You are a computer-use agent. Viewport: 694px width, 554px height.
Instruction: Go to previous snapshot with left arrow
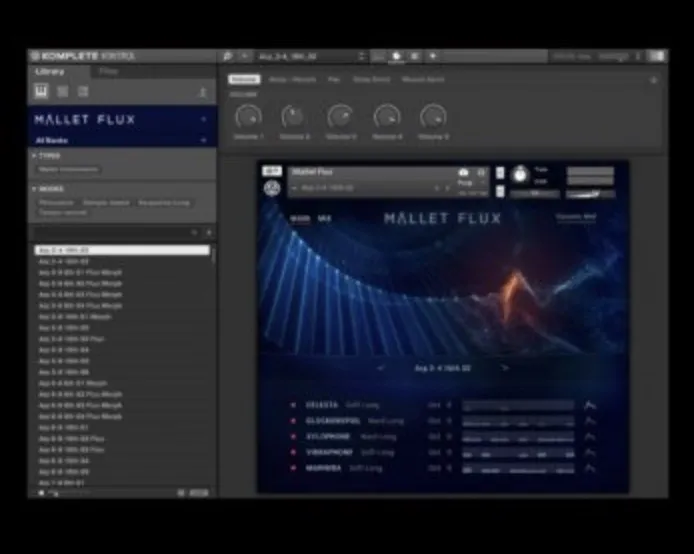(380, 368)
